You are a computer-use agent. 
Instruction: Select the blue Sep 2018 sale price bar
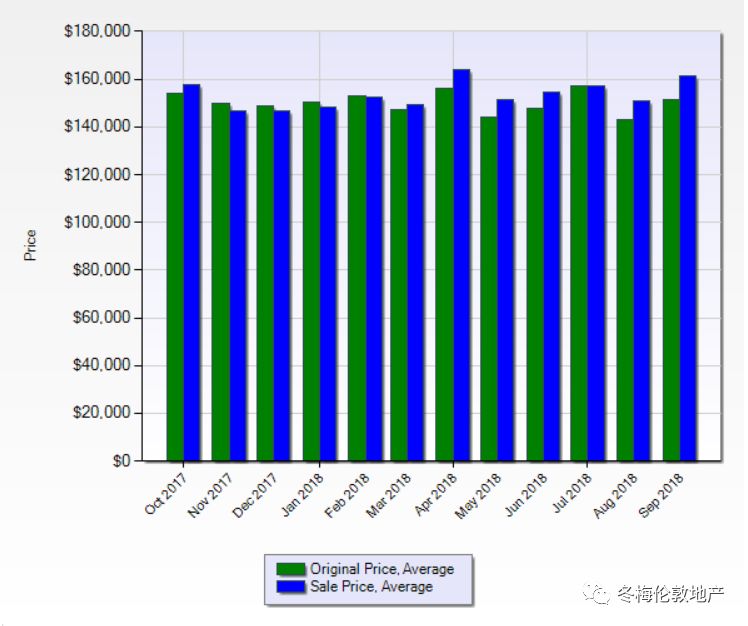click(688, 268)
